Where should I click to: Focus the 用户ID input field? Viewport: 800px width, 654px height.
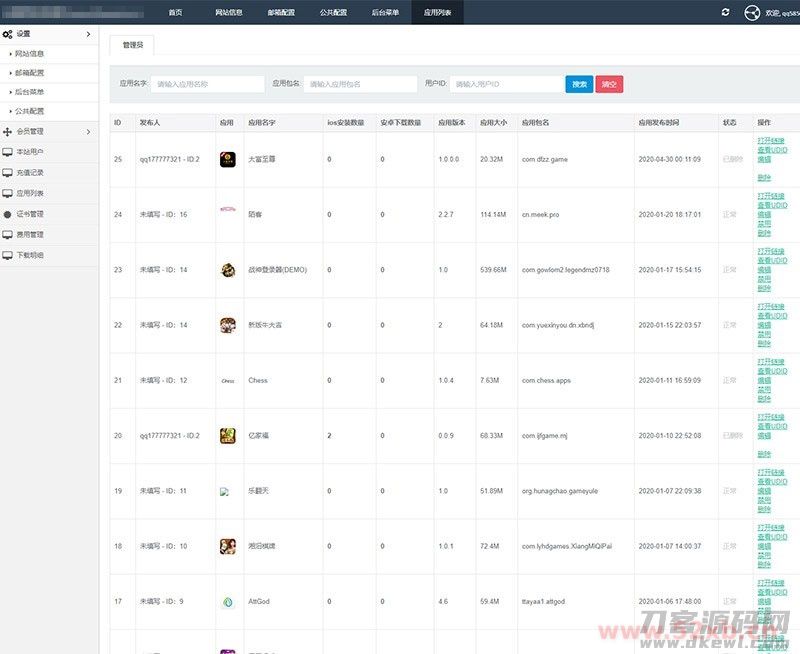(x=505, y=85)
